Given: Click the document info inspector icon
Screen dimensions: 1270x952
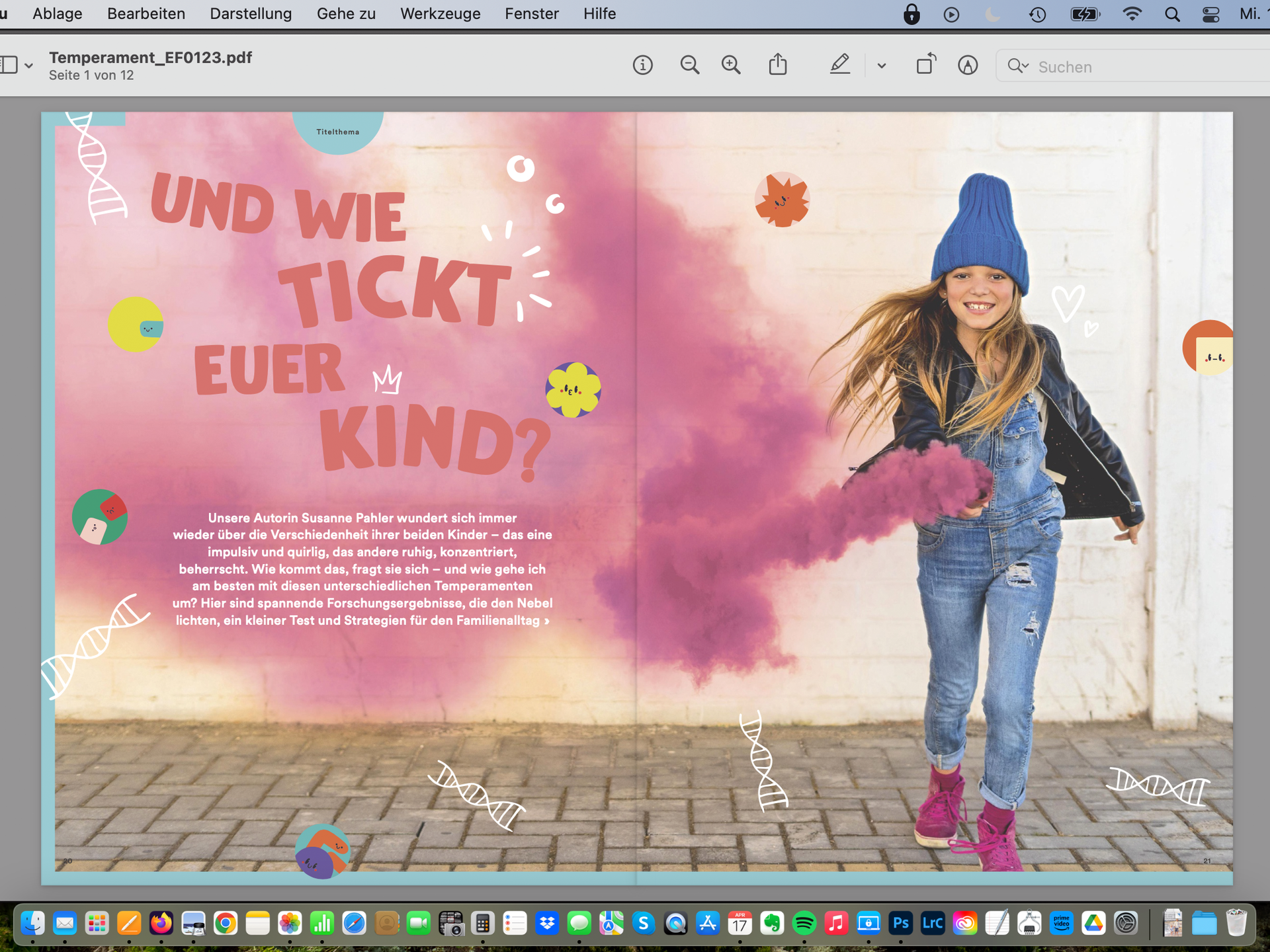Looking at the screenshot, I should (x=642, y=65).
